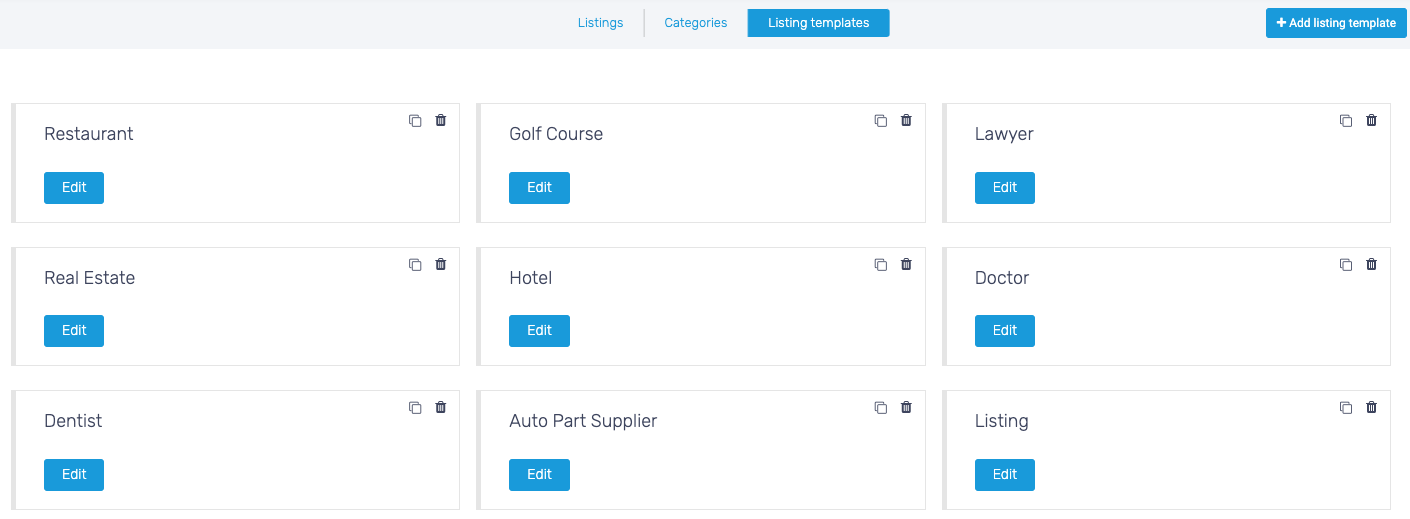Screen dimensions: 1410x519
Task: Edit the Restaurant template
Action: click(74, 188)
